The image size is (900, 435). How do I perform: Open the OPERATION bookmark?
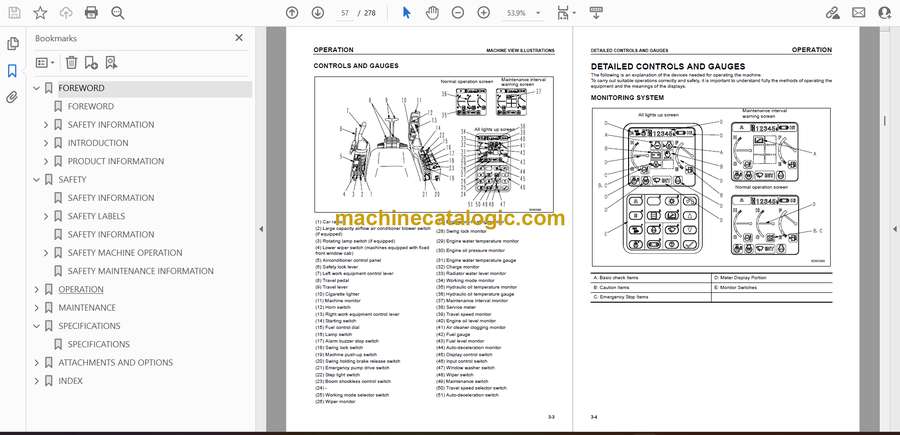point(81,290)
